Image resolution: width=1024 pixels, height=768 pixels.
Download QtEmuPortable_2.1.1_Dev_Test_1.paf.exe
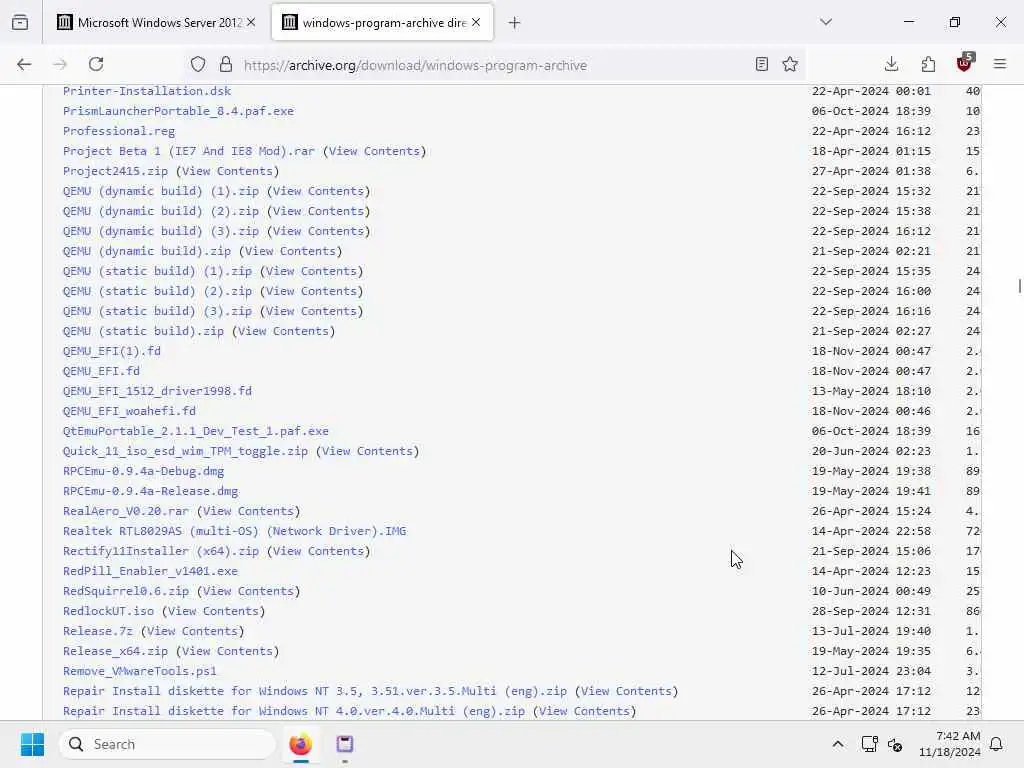(x=196, y=431)
